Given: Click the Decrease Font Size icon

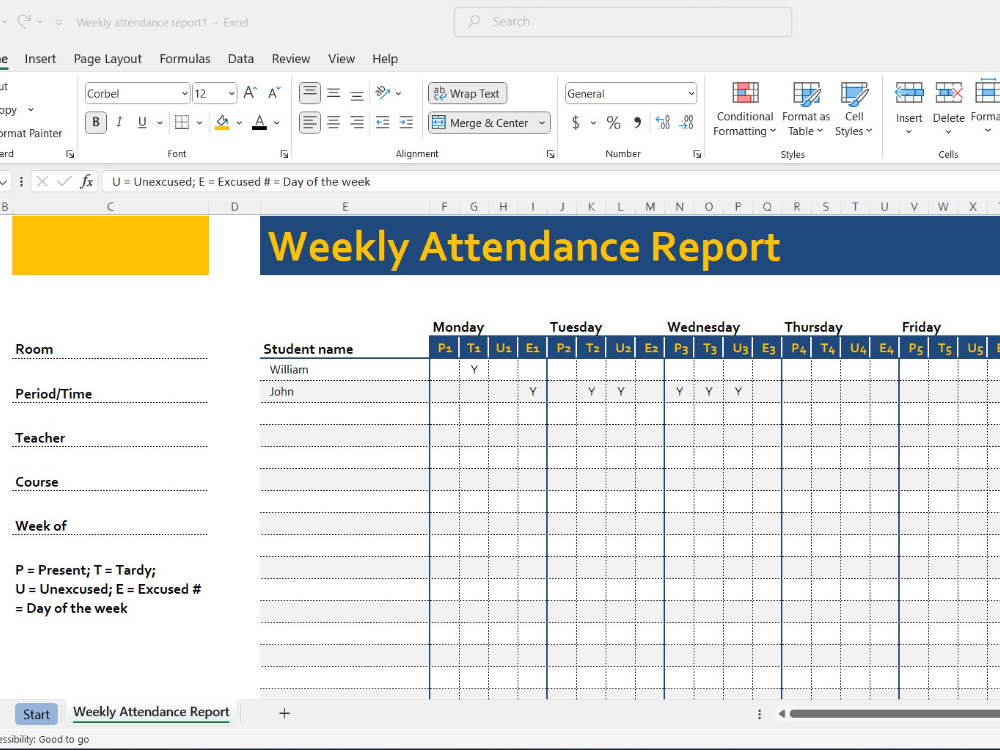Looking at the screenshot, I should pos(274,93).
